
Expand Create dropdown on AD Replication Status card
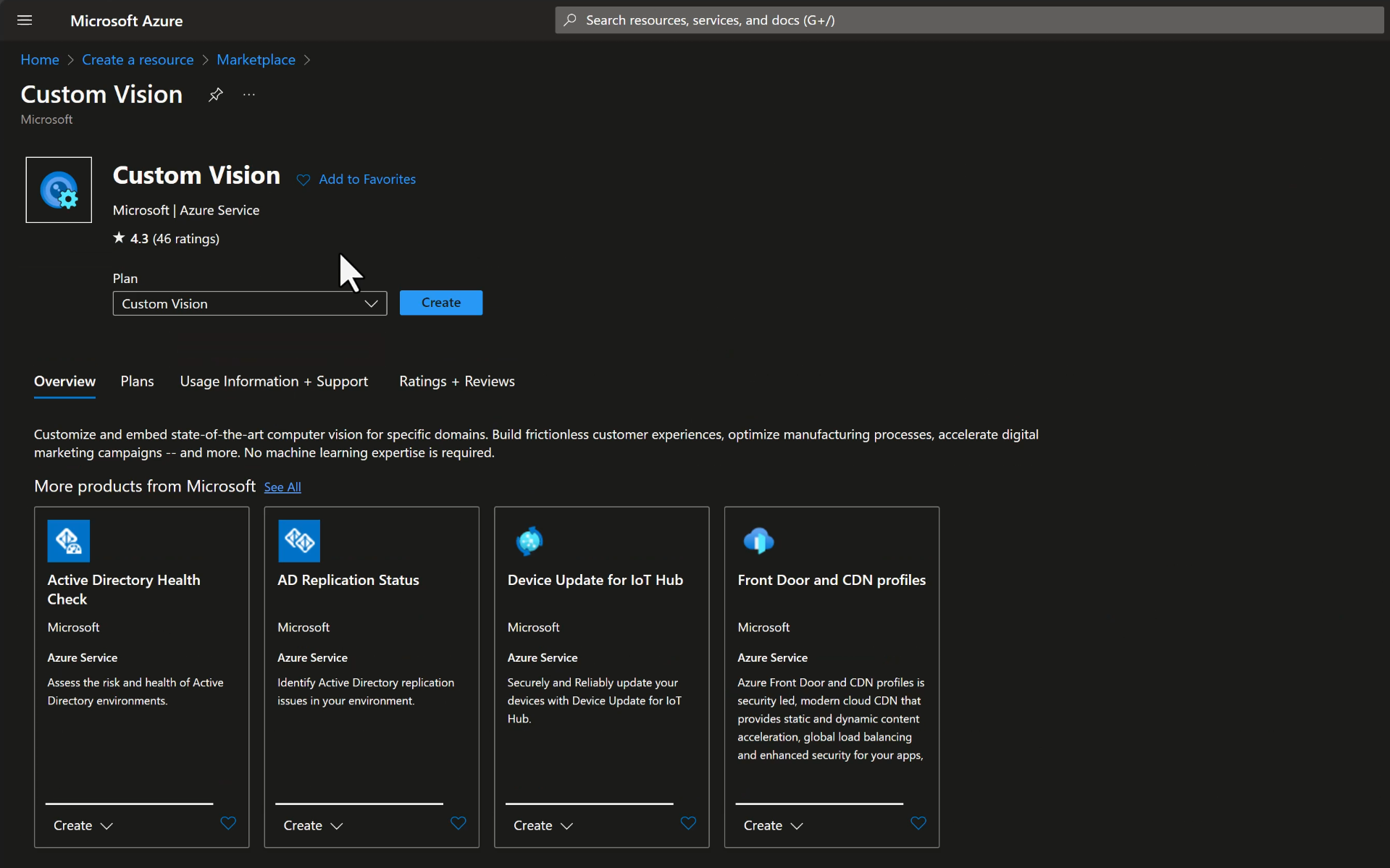point(313,825)
